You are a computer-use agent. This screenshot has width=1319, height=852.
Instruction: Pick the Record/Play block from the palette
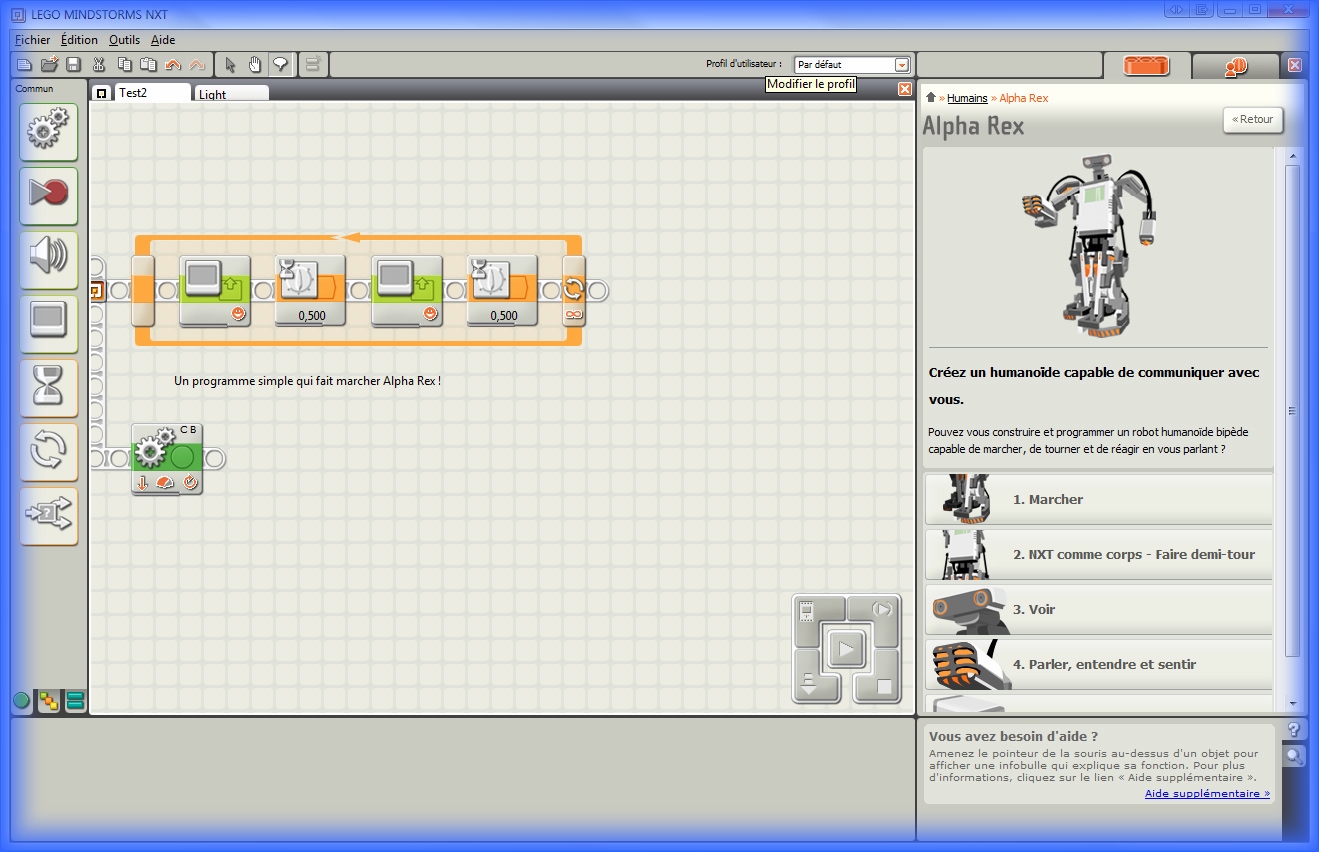coord(48,196)
